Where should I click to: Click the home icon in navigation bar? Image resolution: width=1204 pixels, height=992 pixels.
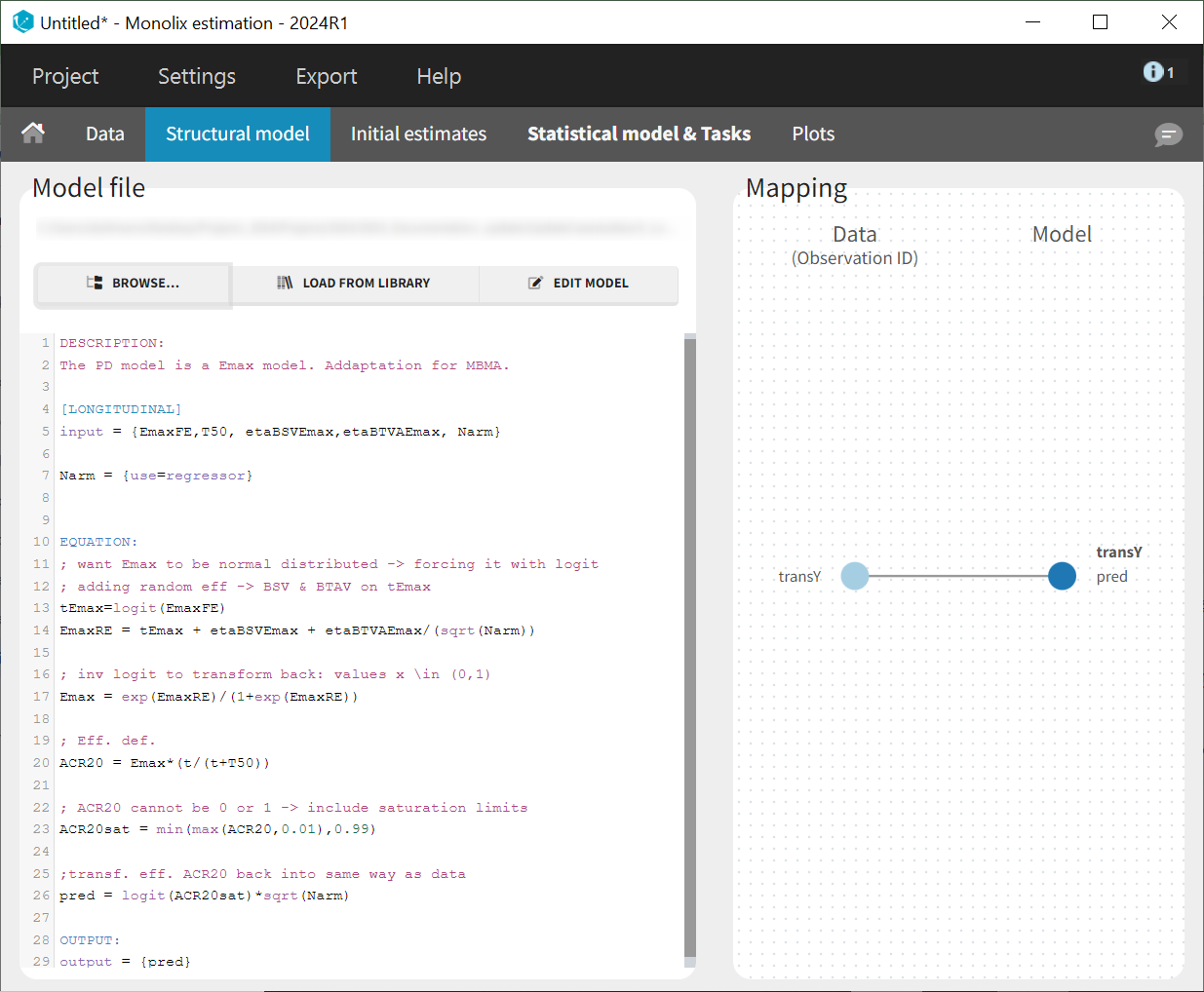(x=33, y=134)
